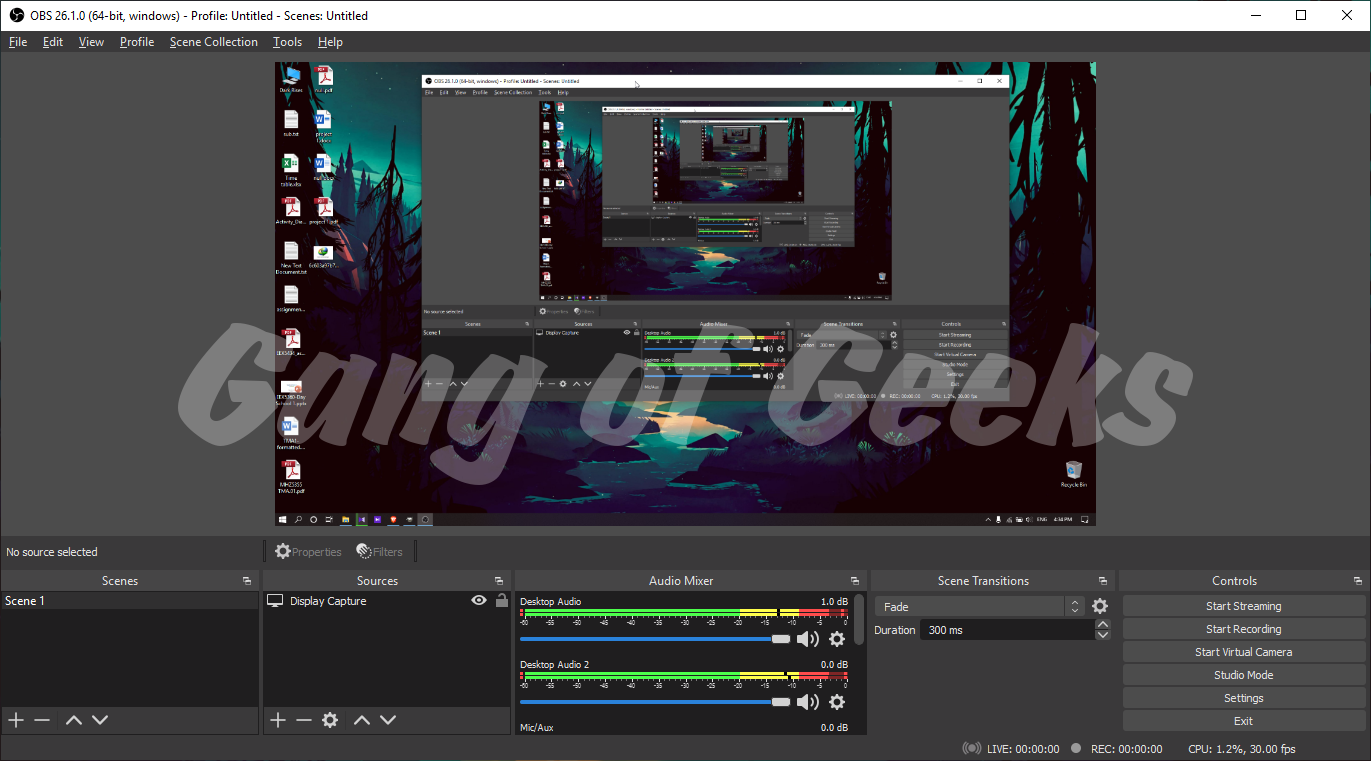Pop out the Sources dock panel
1371x761 pixels.
tap(499, 581)
